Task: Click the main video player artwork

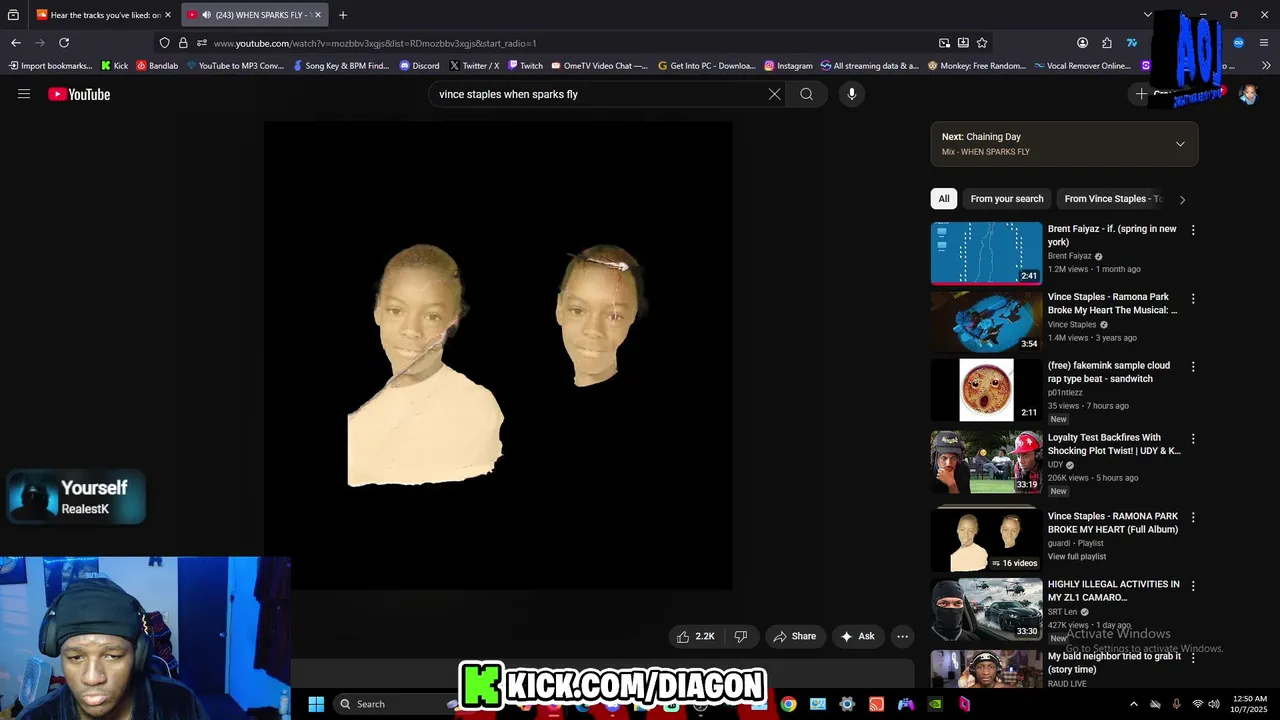Action: click(x=498, y=356)
